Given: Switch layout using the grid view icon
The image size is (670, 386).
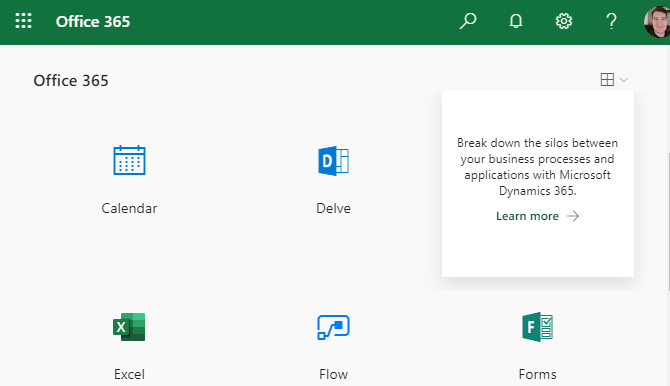Looking at the screenshot, I should pos(607,80).
